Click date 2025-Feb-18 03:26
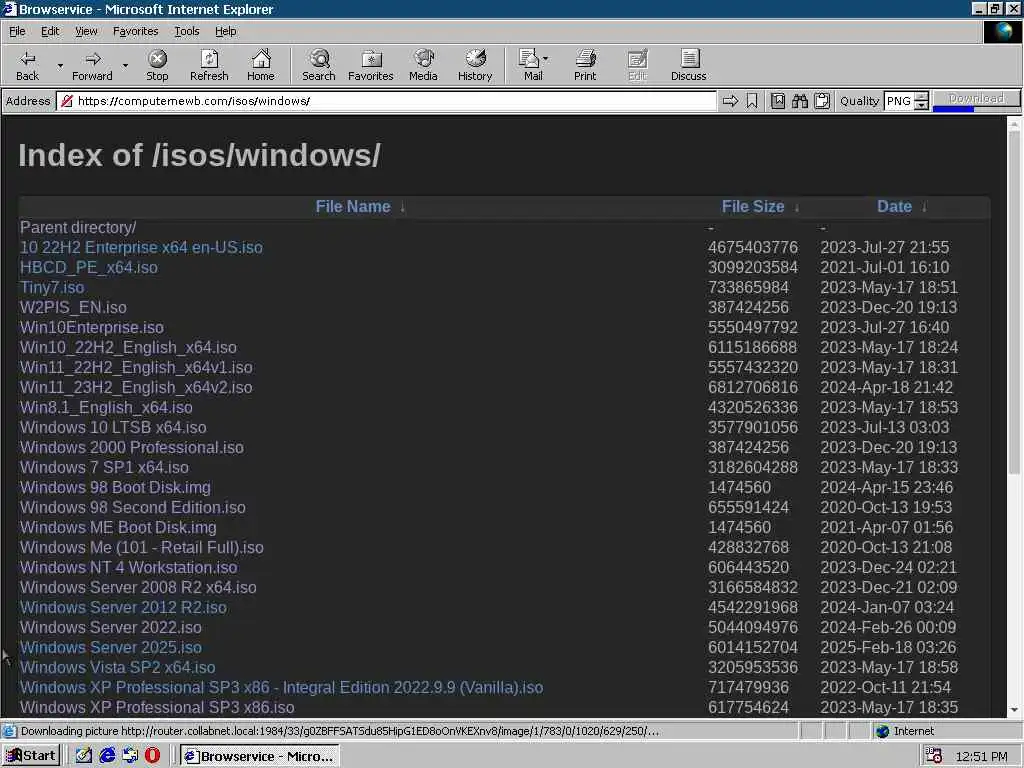 tap(888, 647)
